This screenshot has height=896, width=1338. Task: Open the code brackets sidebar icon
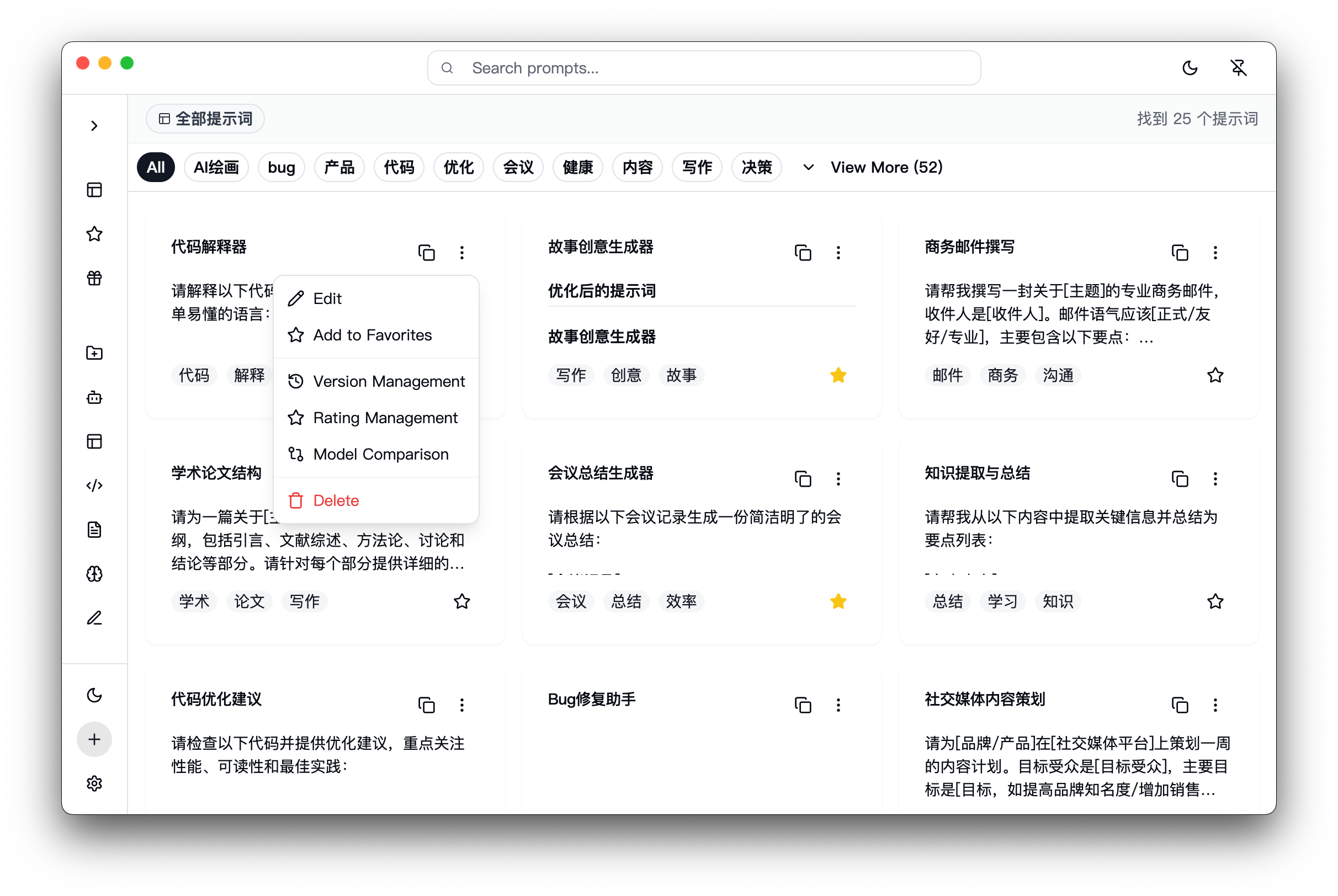(94, 485)
